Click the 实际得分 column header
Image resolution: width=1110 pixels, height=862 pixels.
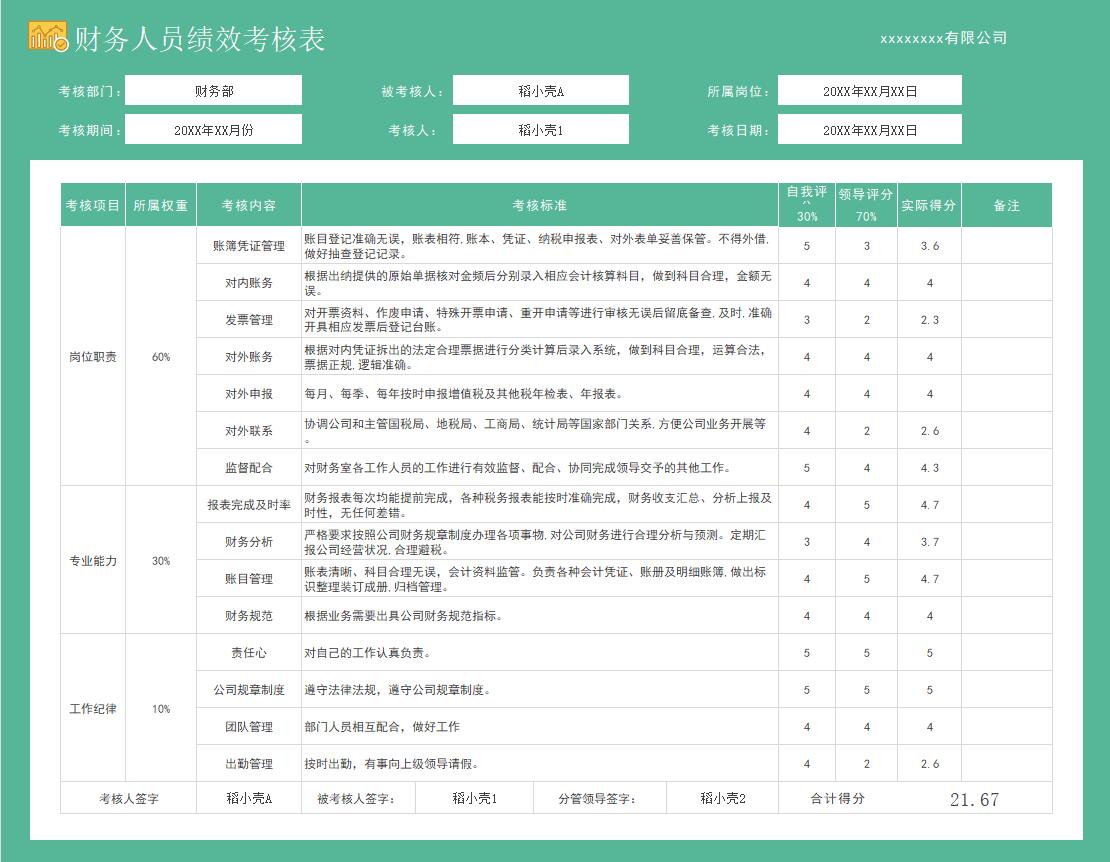click(929, 205)
